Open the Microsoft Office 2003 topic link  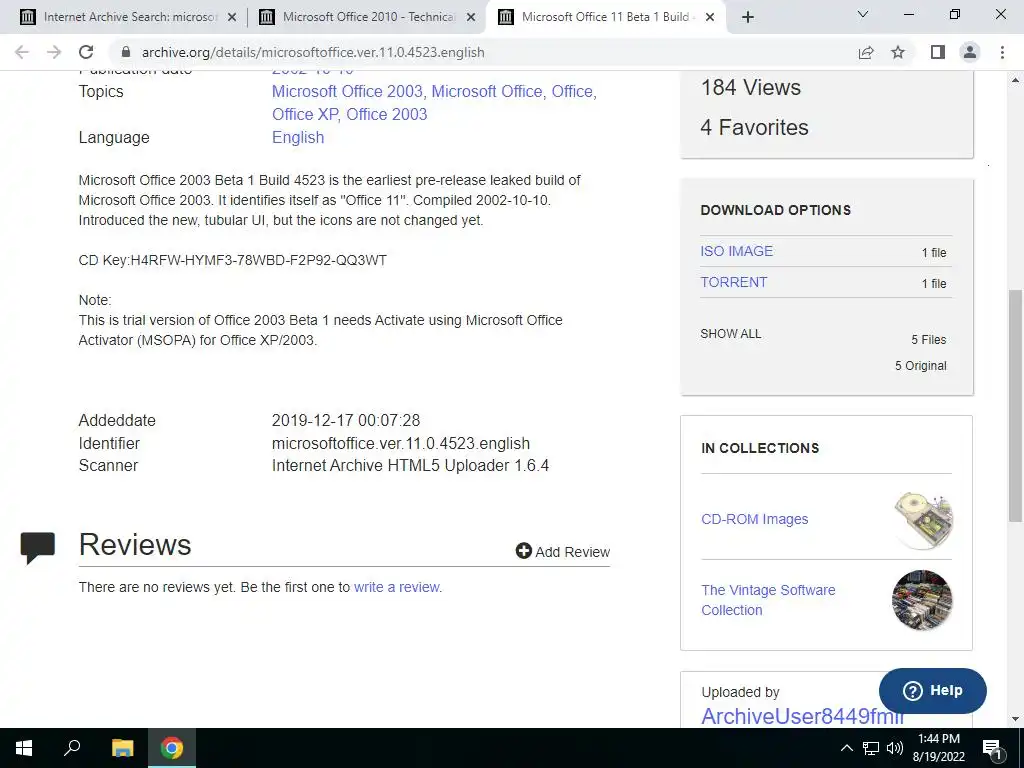347,91
